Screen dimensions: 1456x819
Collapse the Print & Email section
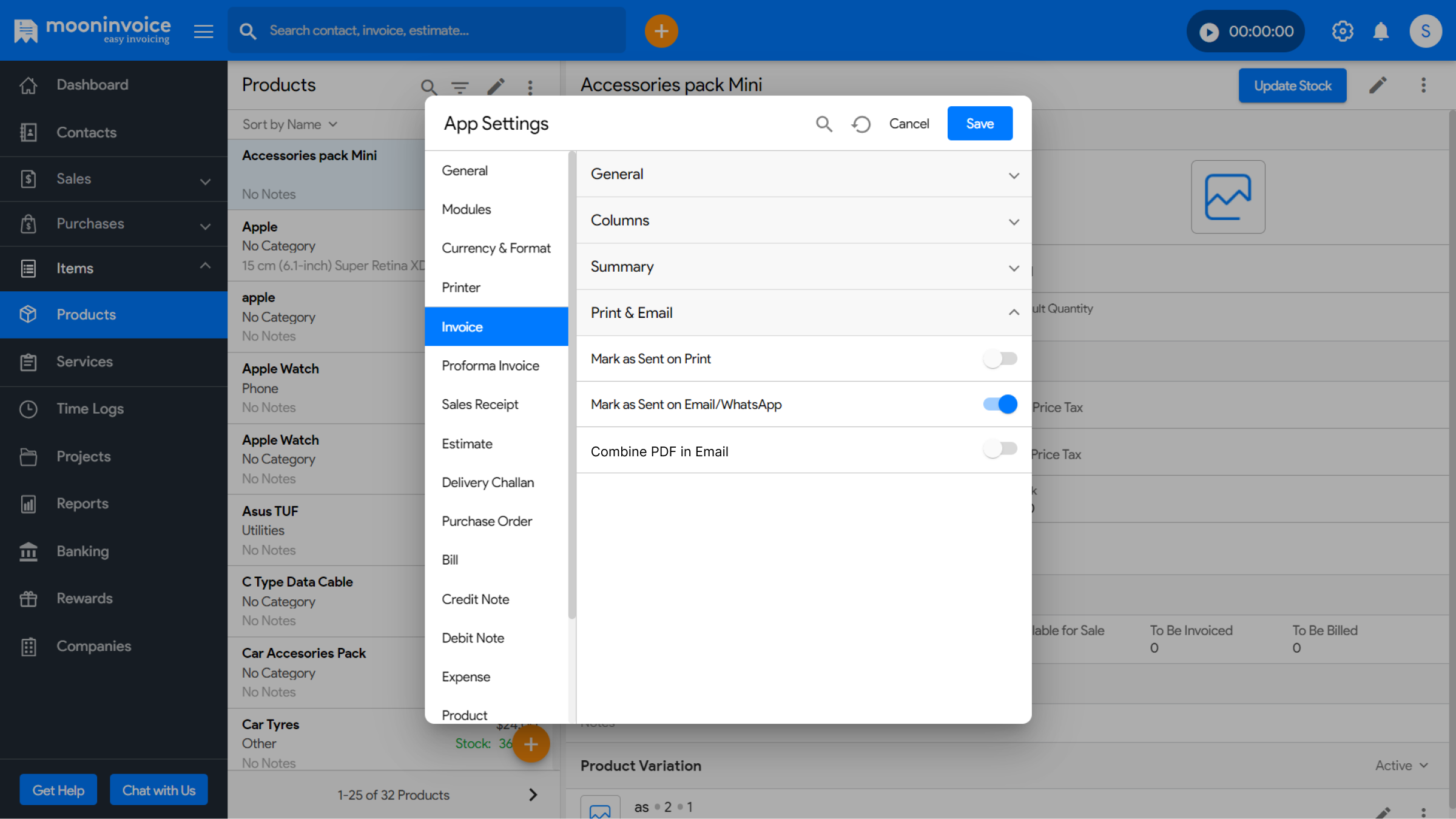click(x=804, y=313)
